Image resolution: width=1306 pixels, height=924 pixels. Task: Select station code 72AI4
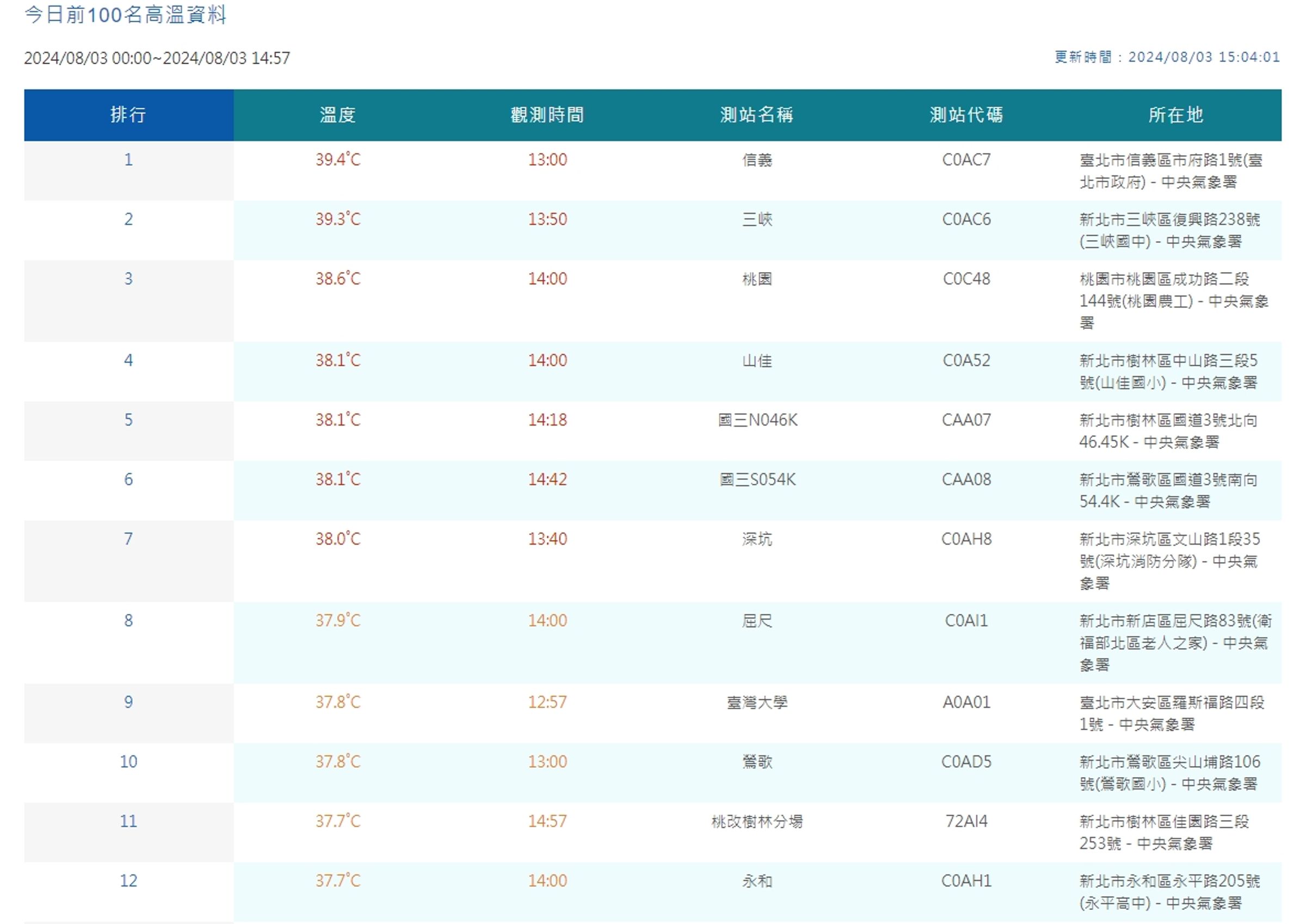966,822
